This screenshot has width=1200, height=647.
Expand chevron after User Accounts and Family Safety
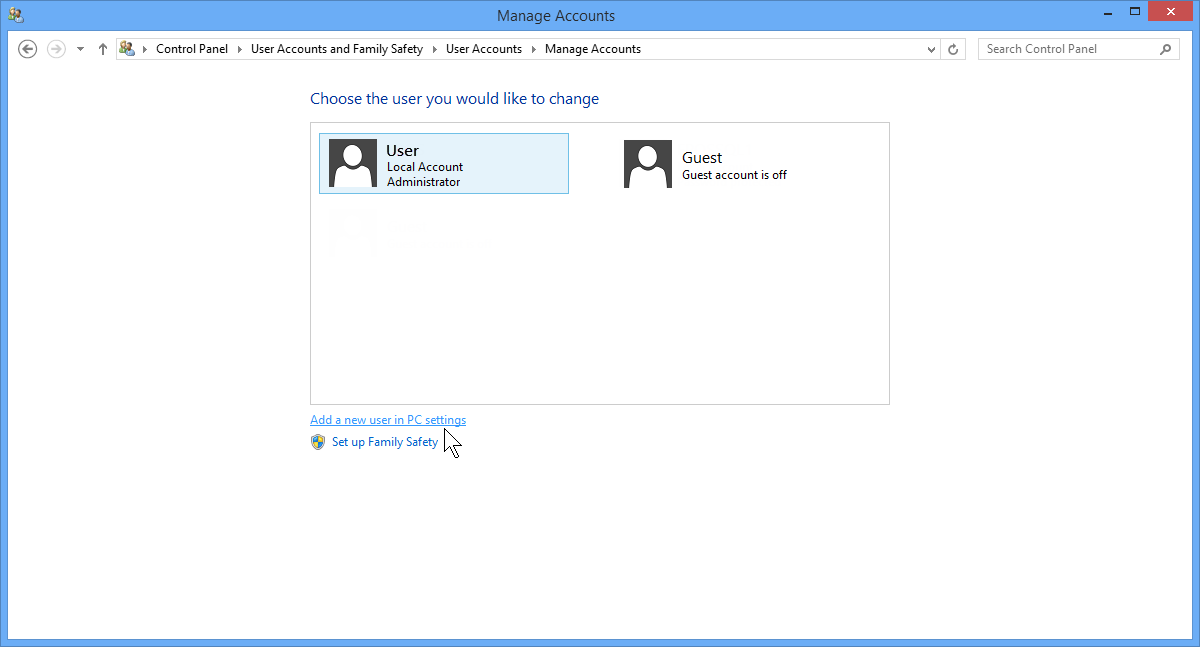434,49
